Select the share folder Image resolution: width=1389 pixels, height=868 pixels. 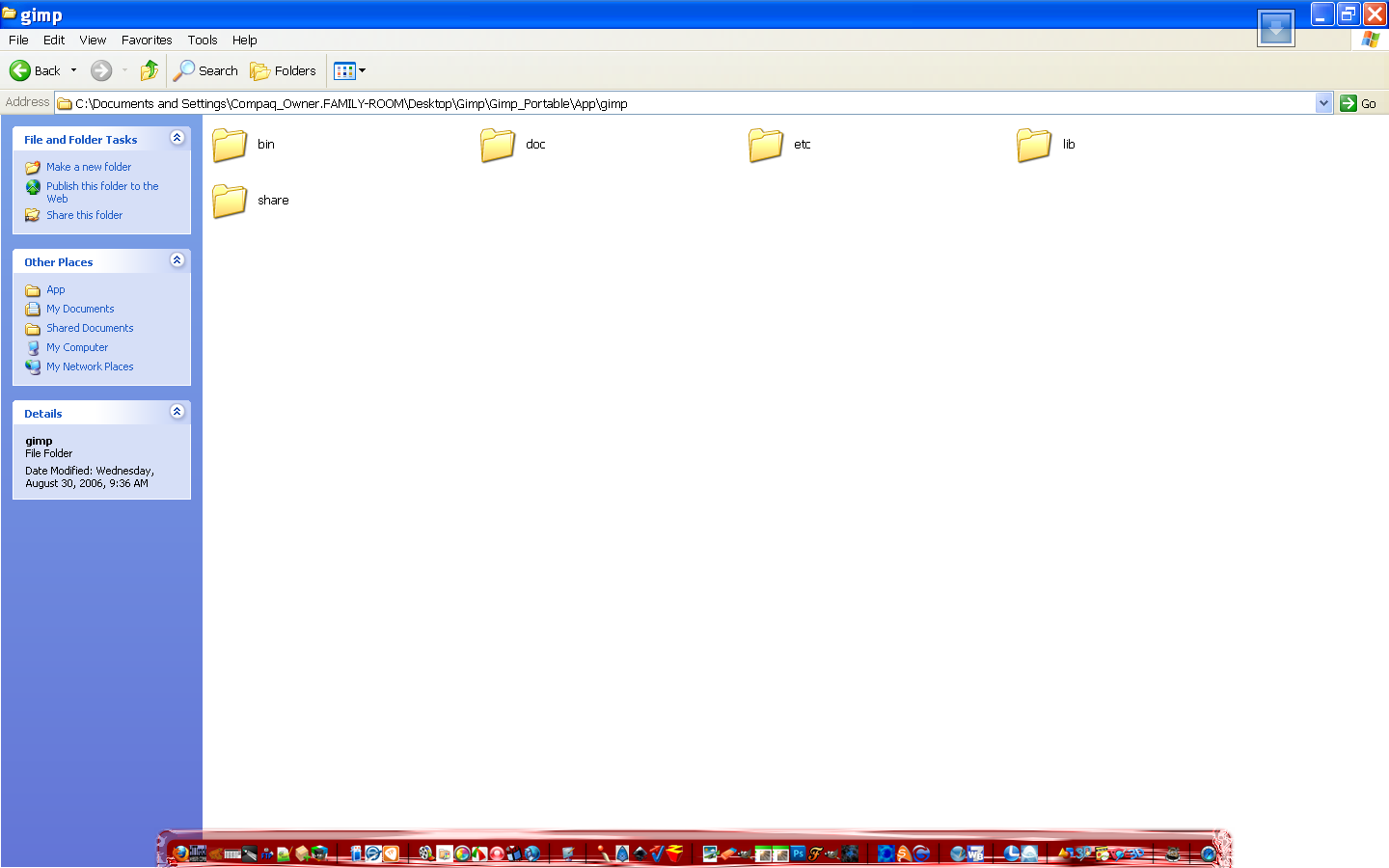[x=250, y=201]
